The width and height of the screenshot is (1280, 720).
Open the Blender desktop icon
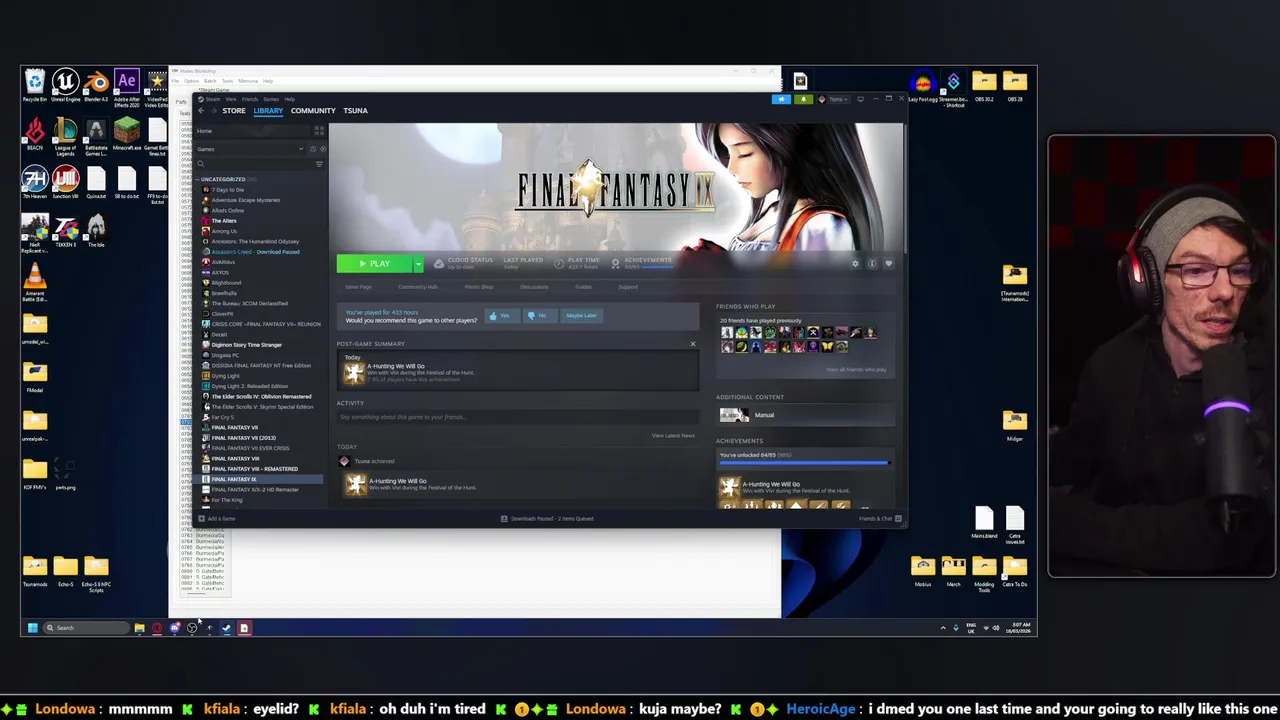pos(96,85)
